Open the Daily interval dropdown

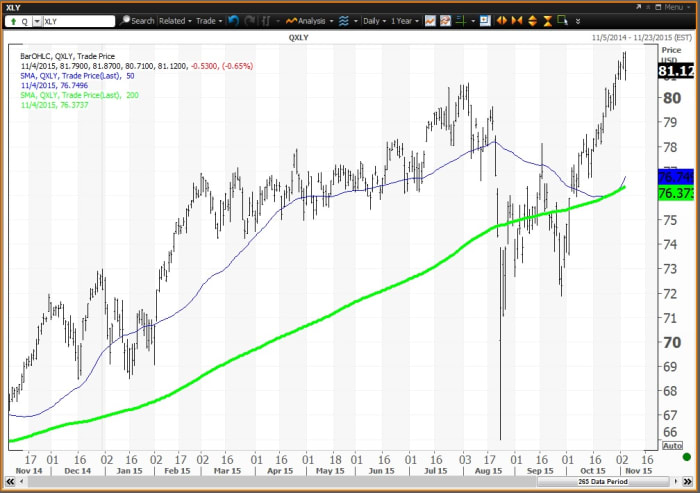click(374, 21)
